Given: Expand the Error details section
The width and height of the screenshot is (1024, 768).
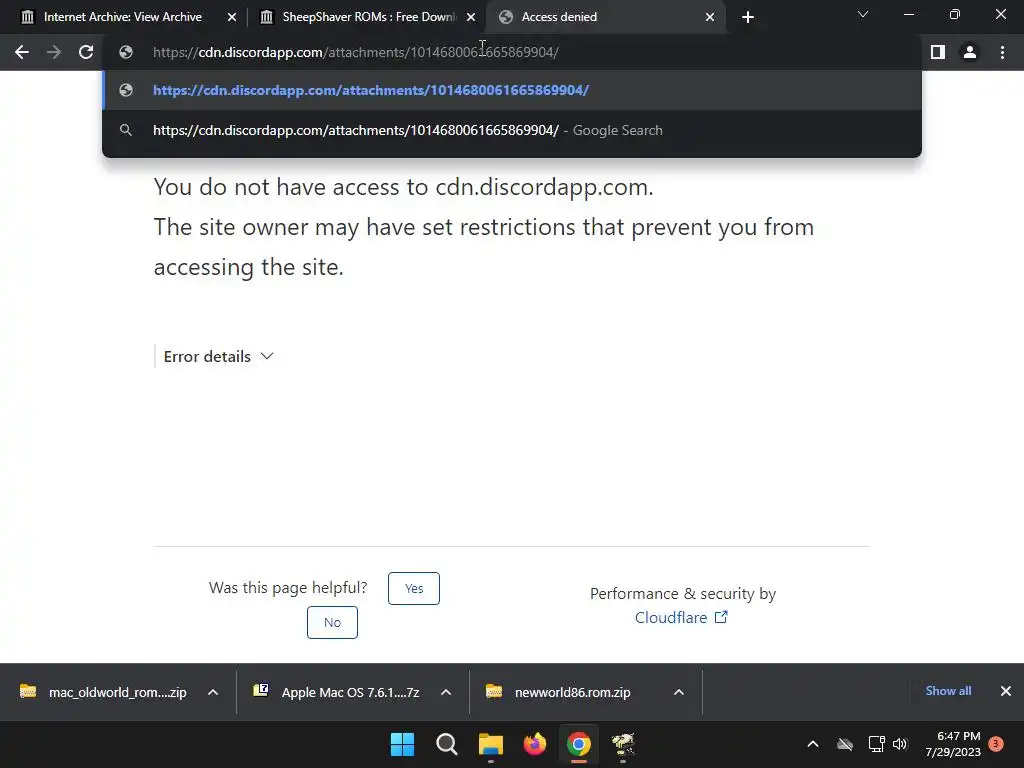Looking at the screenshot, I should coord(218,357).
